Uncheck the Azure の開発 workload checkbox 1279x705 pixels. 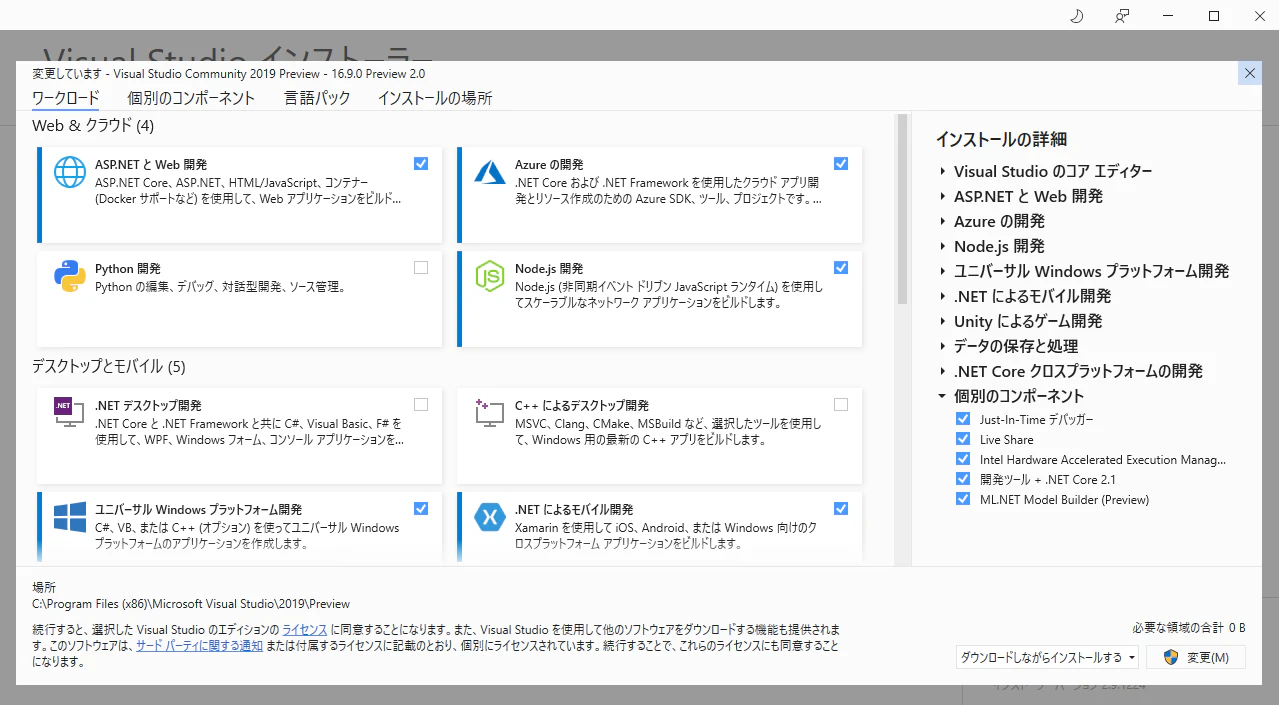click(x=841, y=163)
